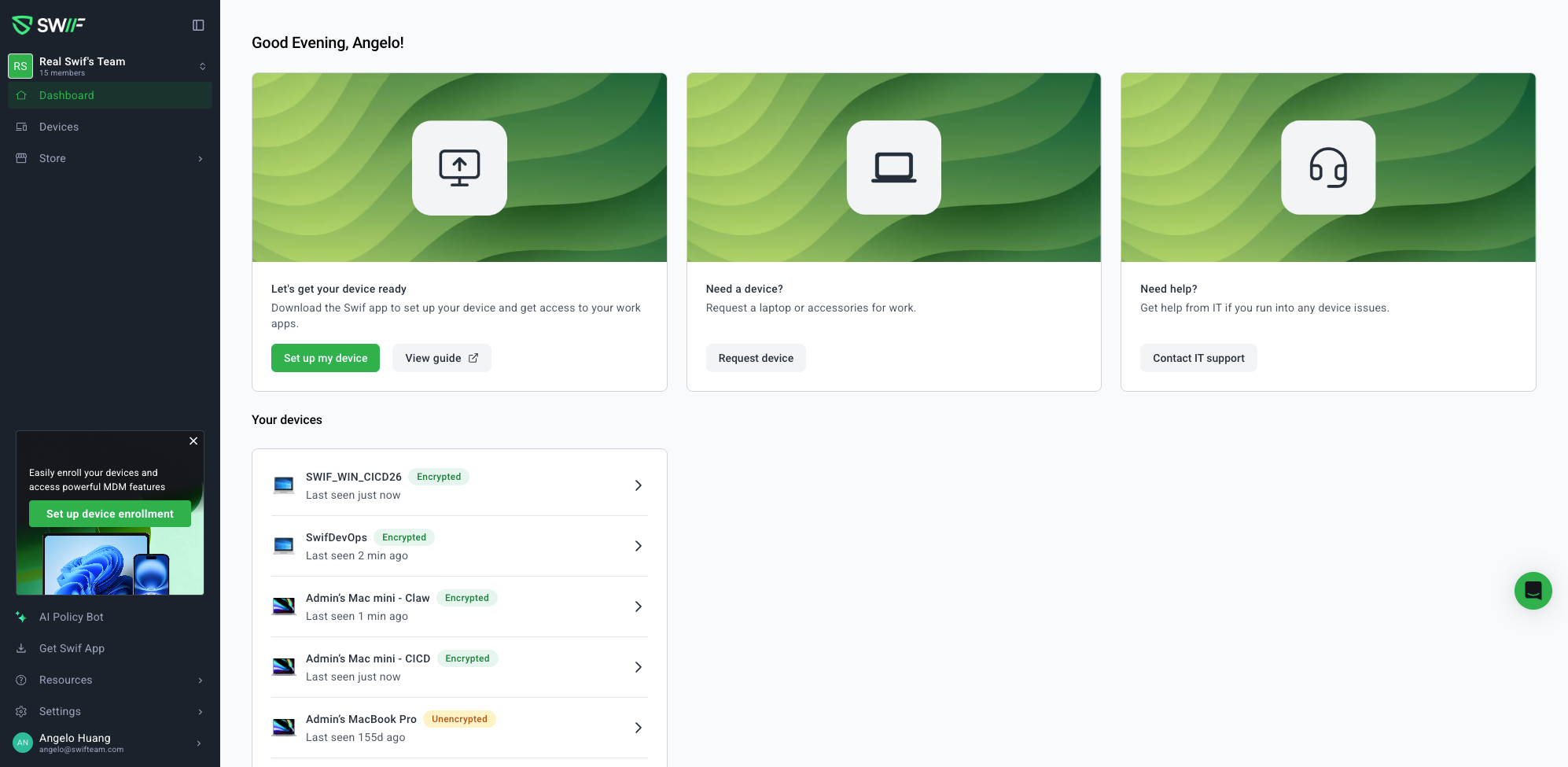Click the Request device button
This screenshot has width=1568, height=767.
click(756, 358)
